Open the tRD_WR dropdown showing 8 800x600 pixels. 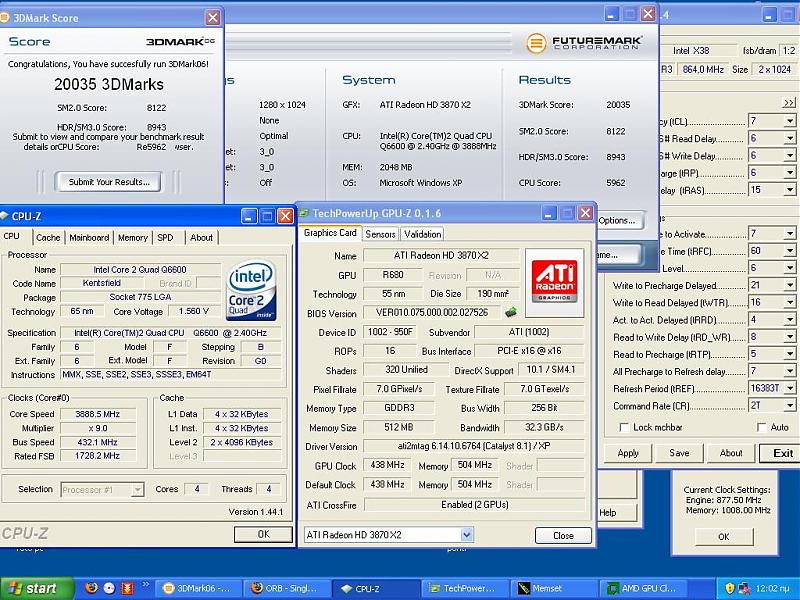coord(790,337)
